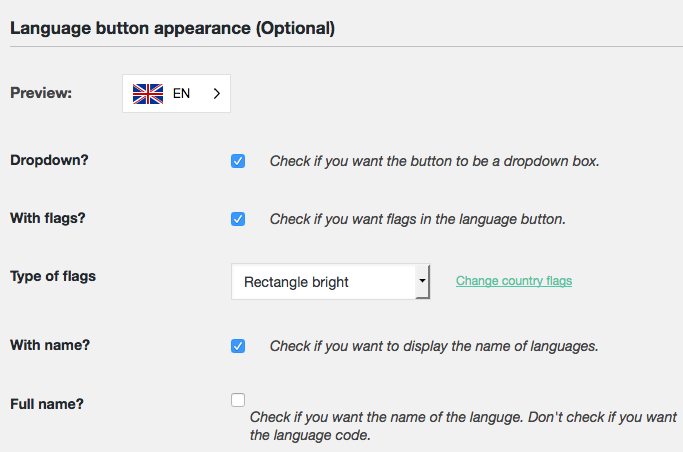The image size is (683, 452).
Task: Open the Rectangle bright flag type dropdown
Action: click(322, 282)
